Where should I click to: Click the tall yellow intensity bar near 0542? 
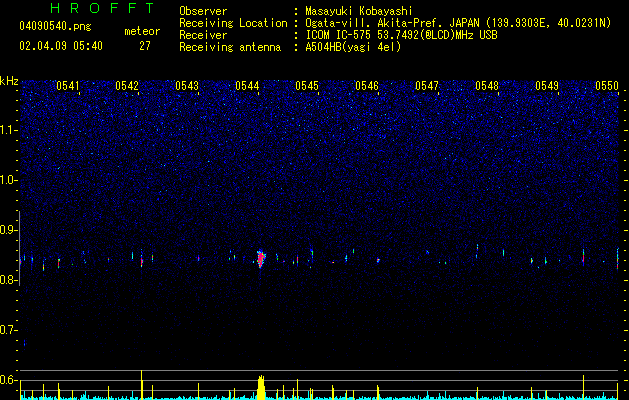coord(142,385)
